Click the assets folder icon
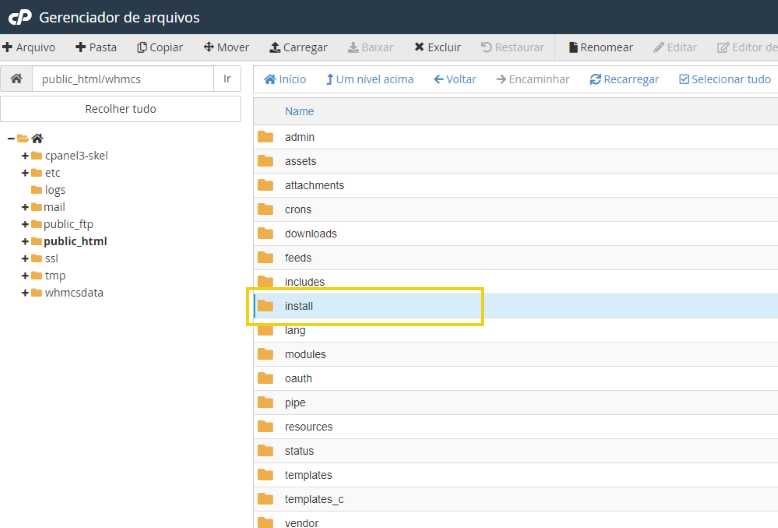The width and height of the screenshot is (778, 528). tap(265, 161)
